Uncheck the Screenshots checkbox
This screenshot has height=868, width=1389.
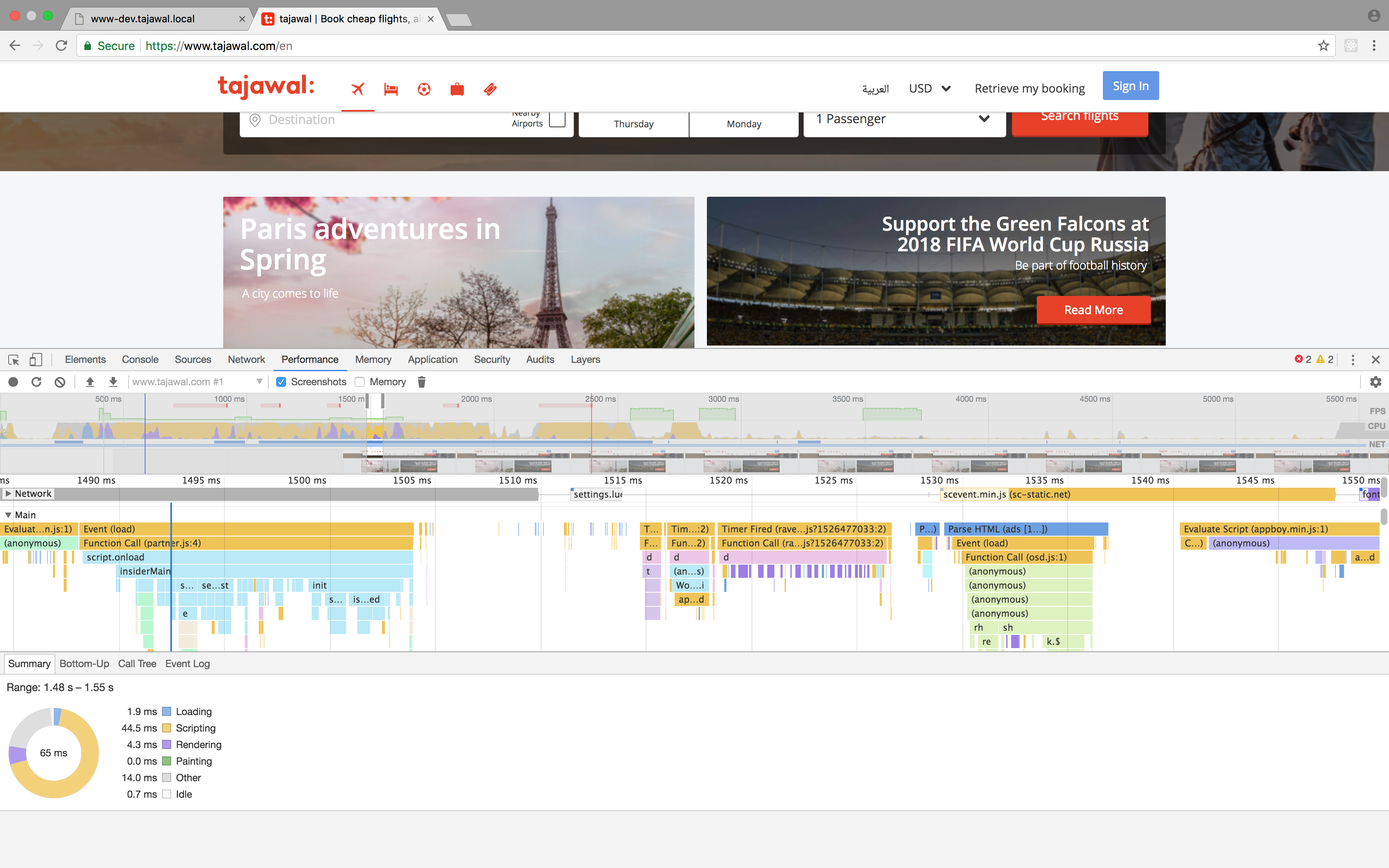[281, 381]
